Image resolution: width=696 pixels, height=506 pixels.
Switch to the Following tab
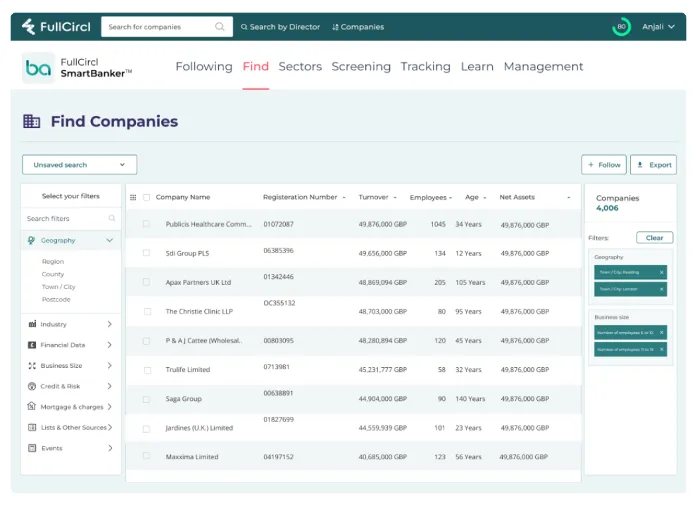204,67
